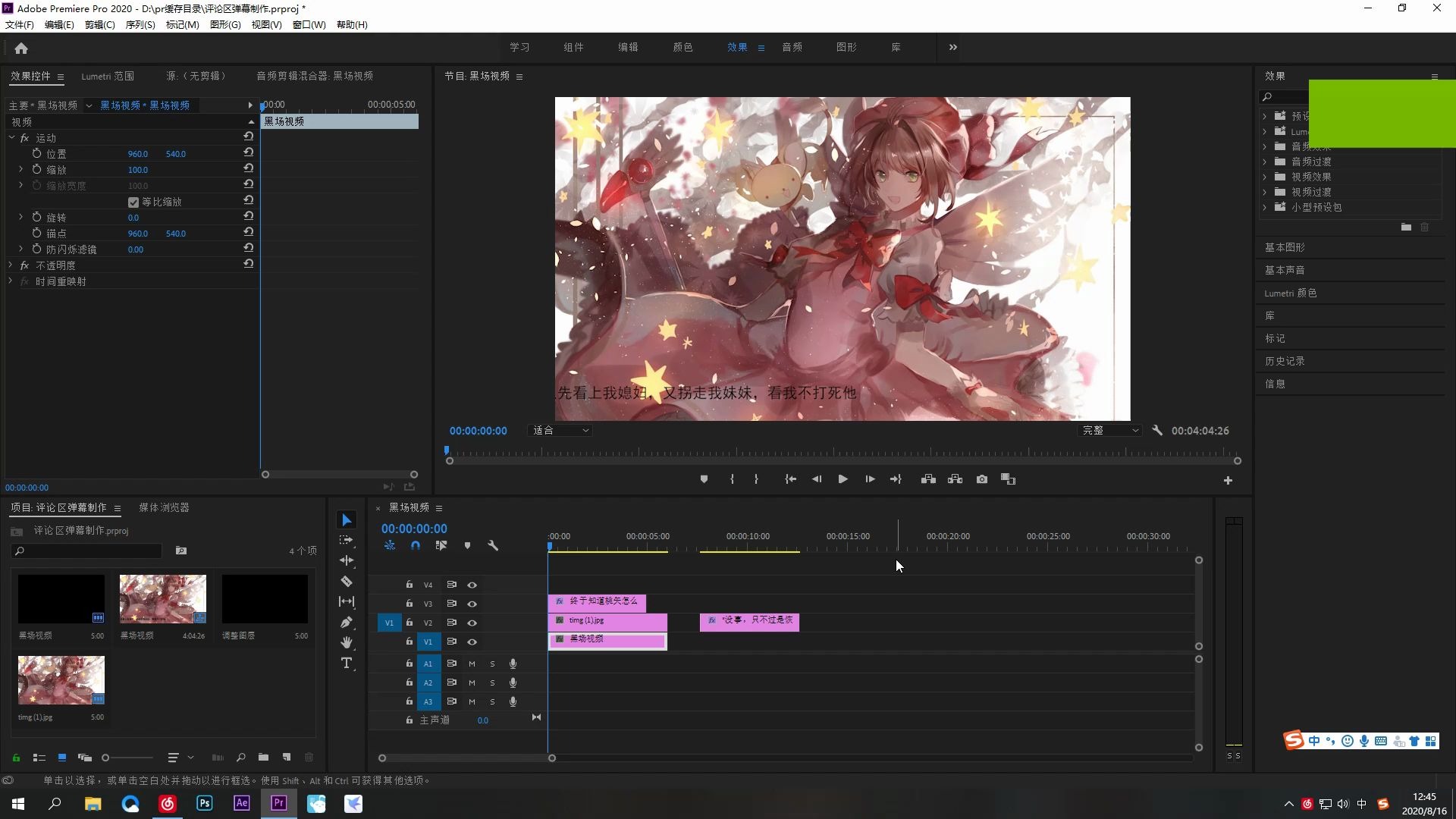
Task: Open timeline display settings wrench
Action: 493,545
